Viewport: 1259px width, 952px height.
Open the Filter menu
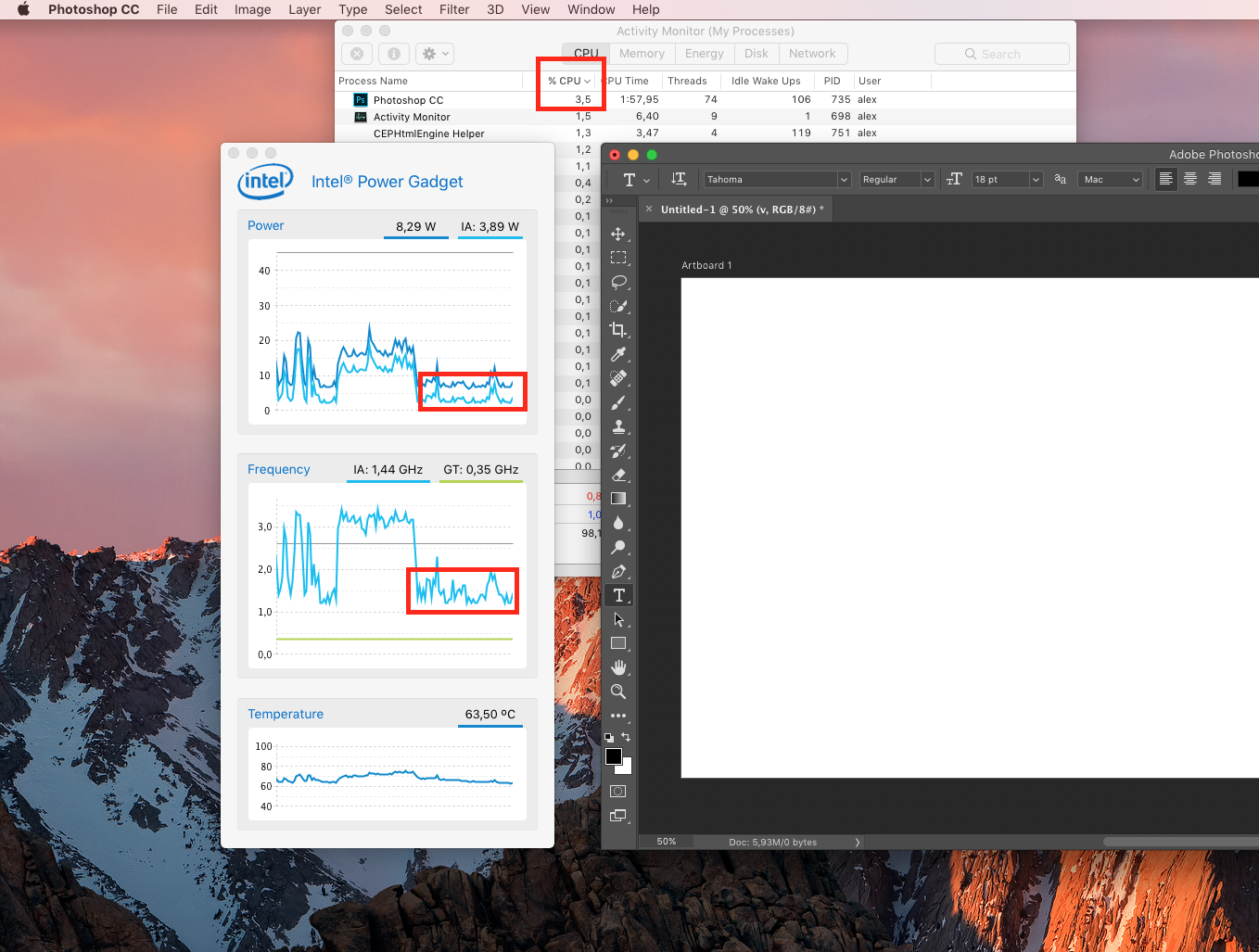pyautogui.click(x=454, y=9)
